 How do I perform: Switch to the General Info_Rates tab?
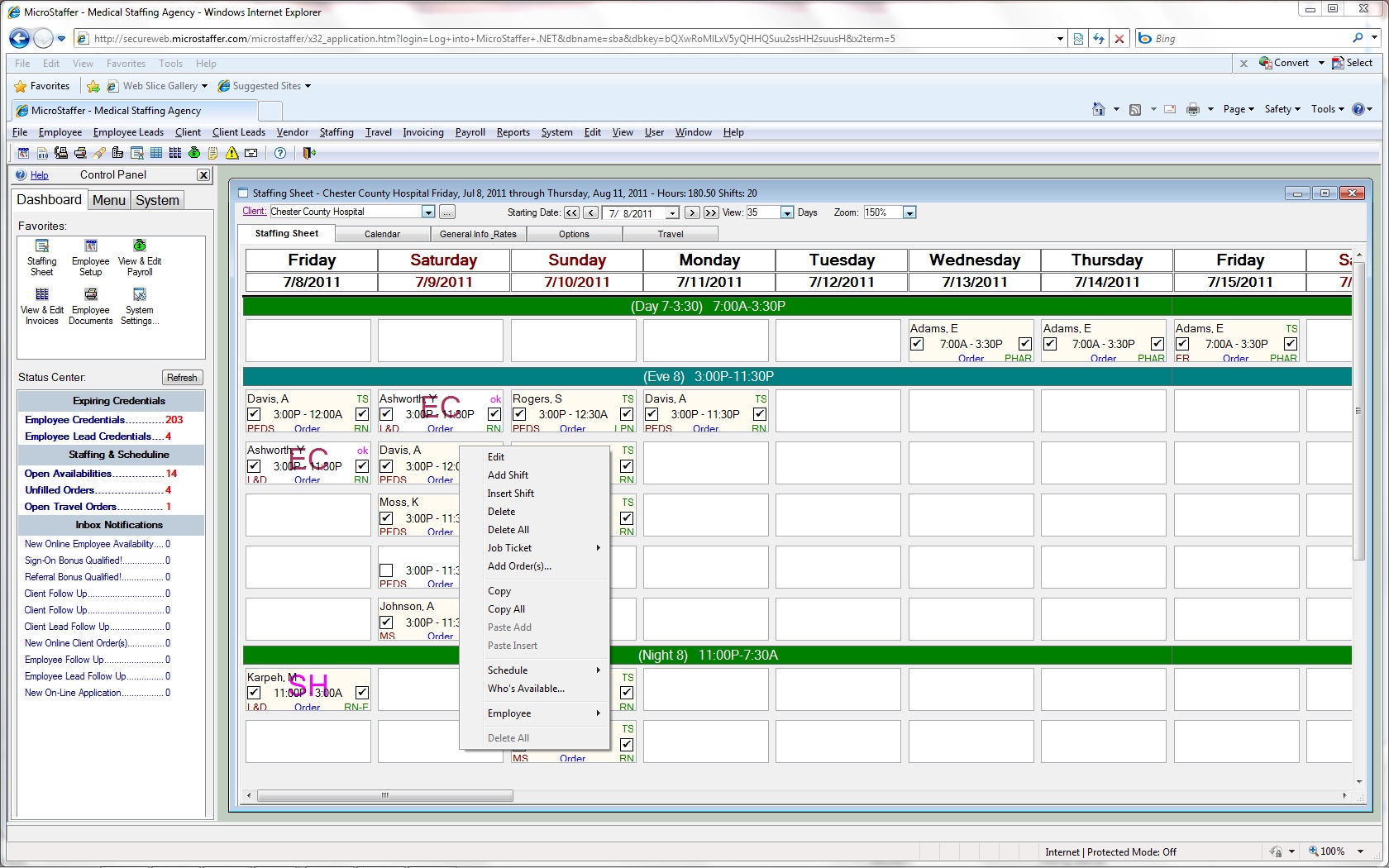click(478, 234)
